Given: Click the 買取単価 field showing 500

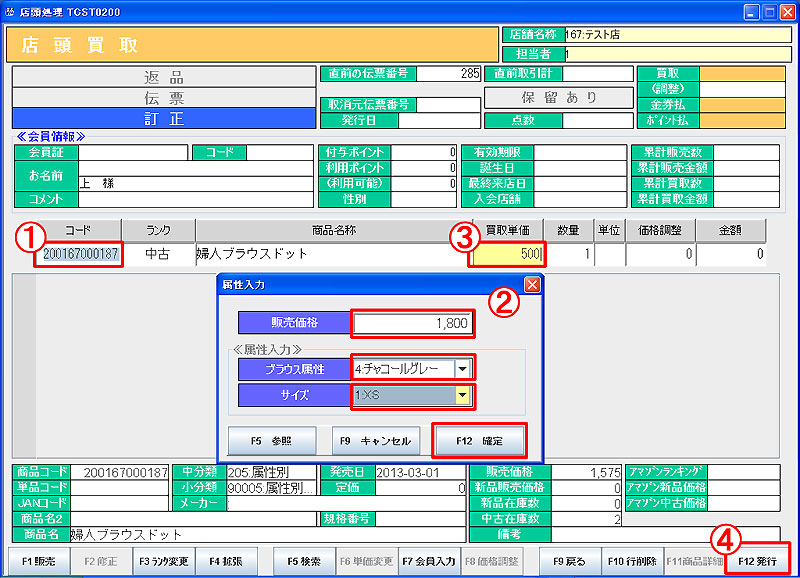Looking at the screenshot, I should click(x=506, y=254).
